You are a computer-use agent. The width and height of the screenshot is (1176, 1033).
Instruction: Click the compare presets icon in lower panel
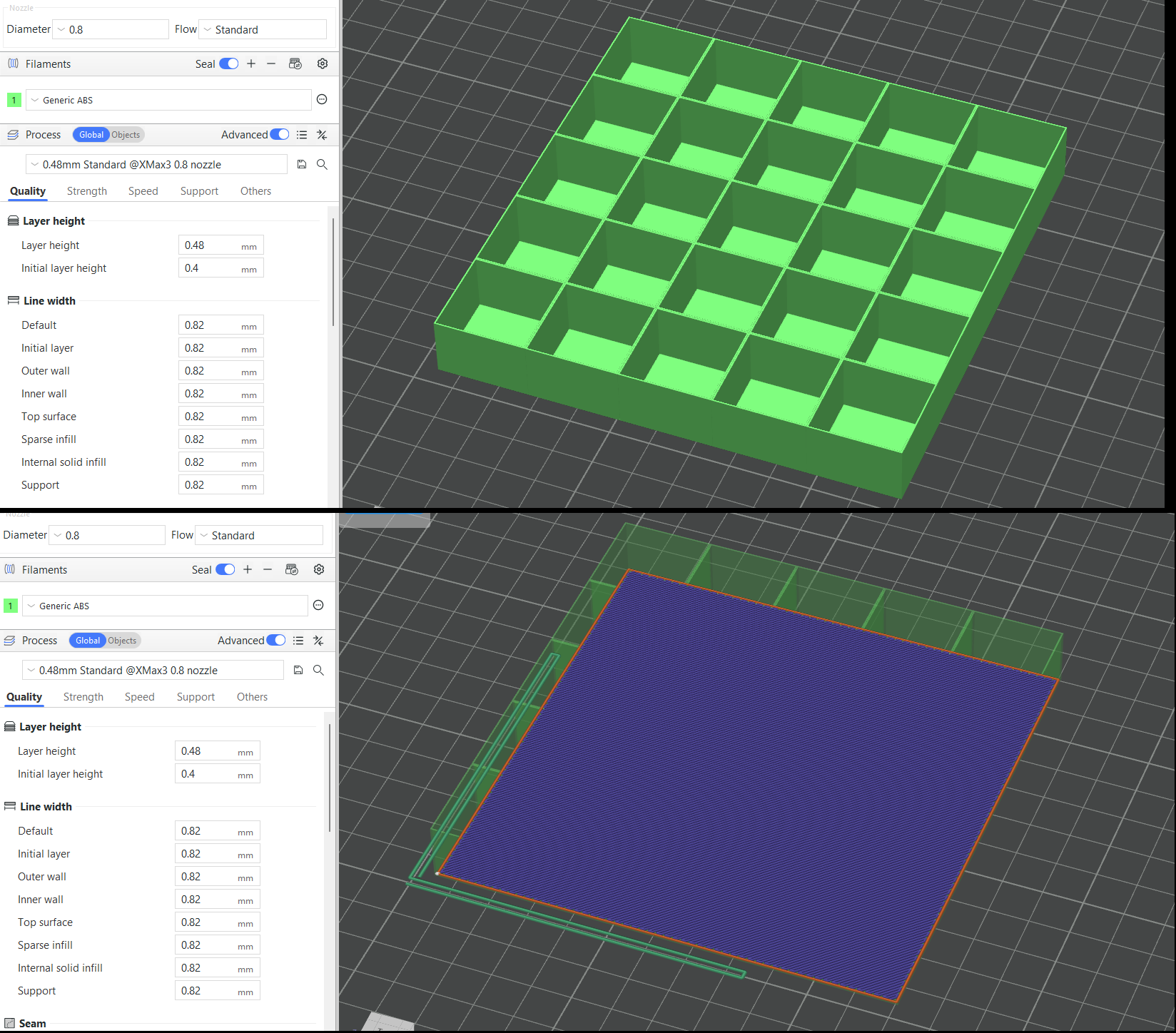318,641
